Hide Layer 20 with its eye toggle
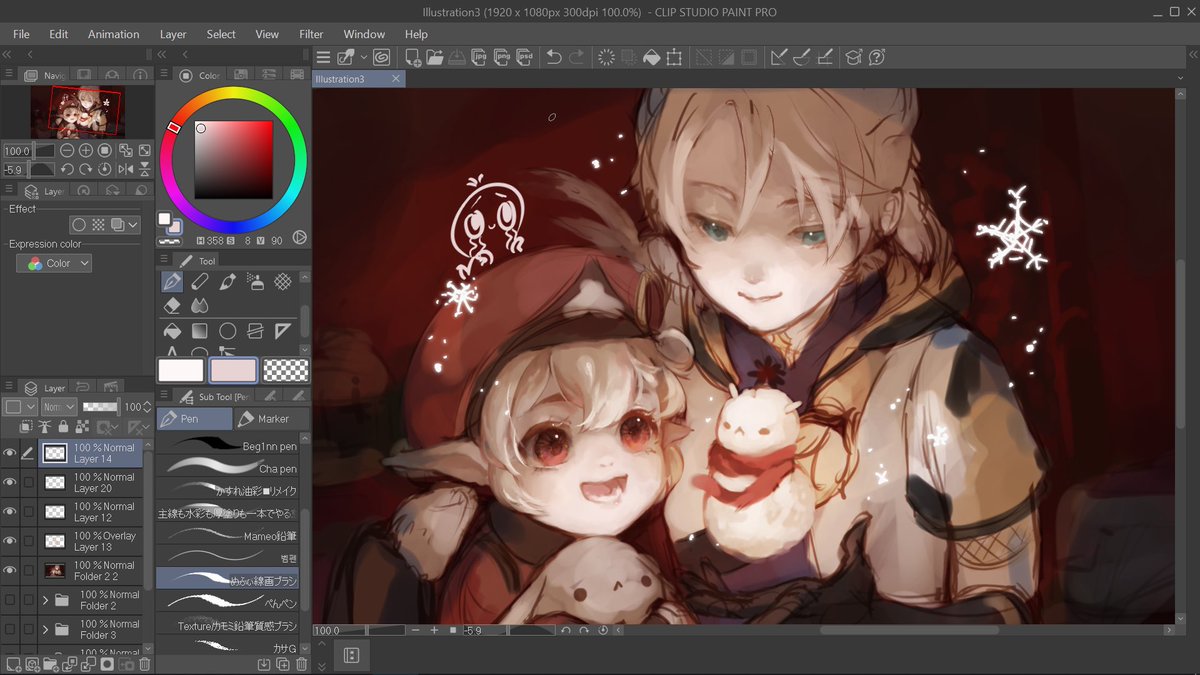The width and height of the screenshot is (1200, 675). 10,481
